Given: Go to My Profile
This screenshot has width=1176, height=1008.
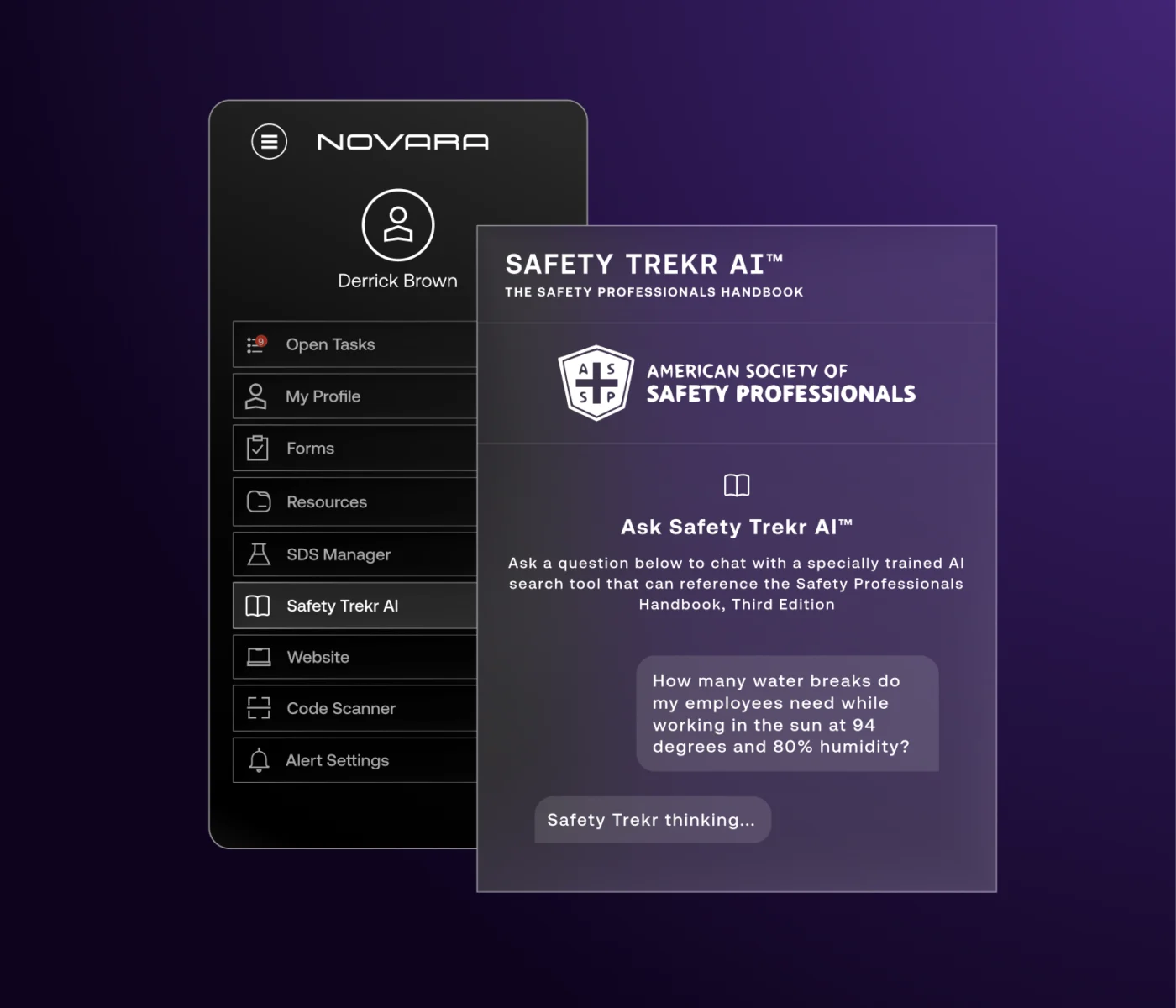Looking at the screenshot, I should coord(354,396).
